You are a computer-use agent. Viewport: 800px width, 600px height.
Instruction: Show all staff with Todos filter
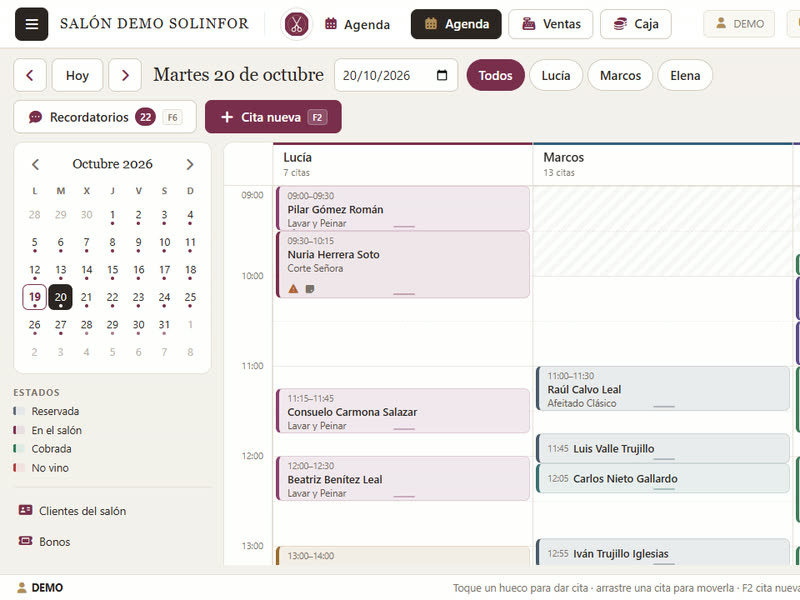[x=495, y=76]
